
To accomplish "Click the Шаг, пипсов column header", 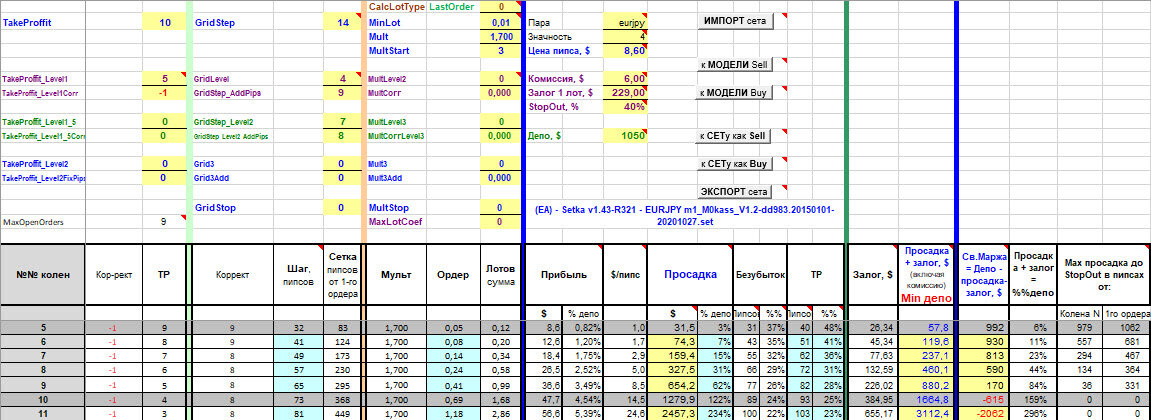I will (x=298, y=275).
